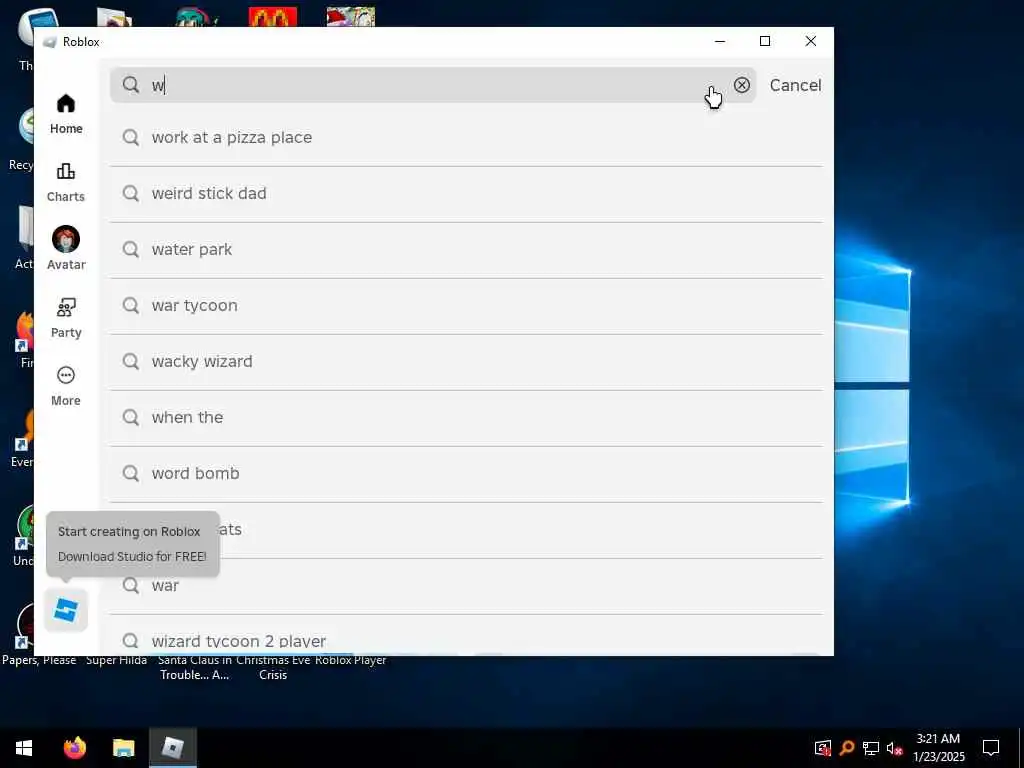Click the Roblox window title icon
Image resolution: width=1024 pixels, height=768 pixels.
[50, 42]
